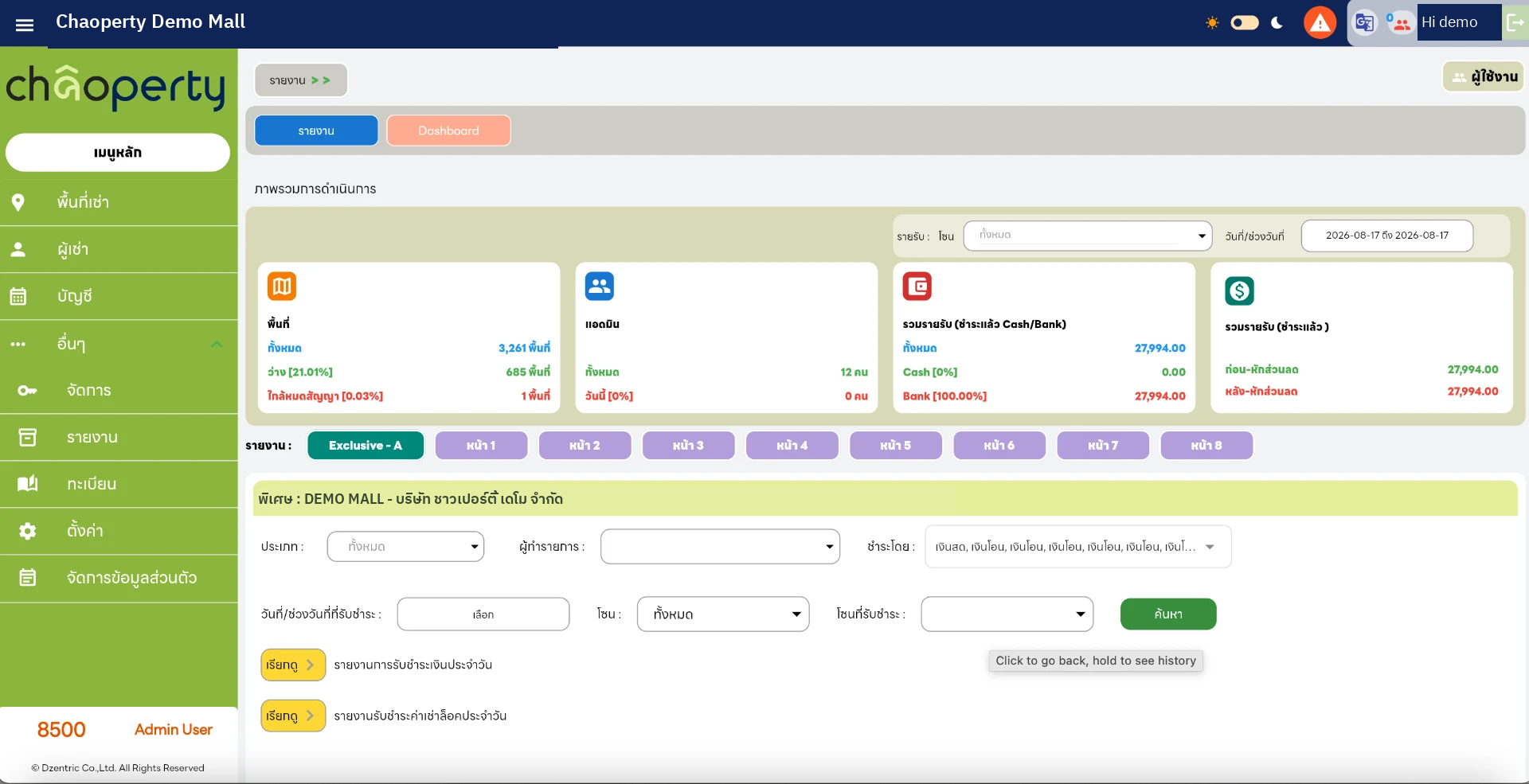The width and height of the screenshot is (1529, 784).
Task: Switch to the หน้า 5 report tab
Action: click(x=896, y=446)
